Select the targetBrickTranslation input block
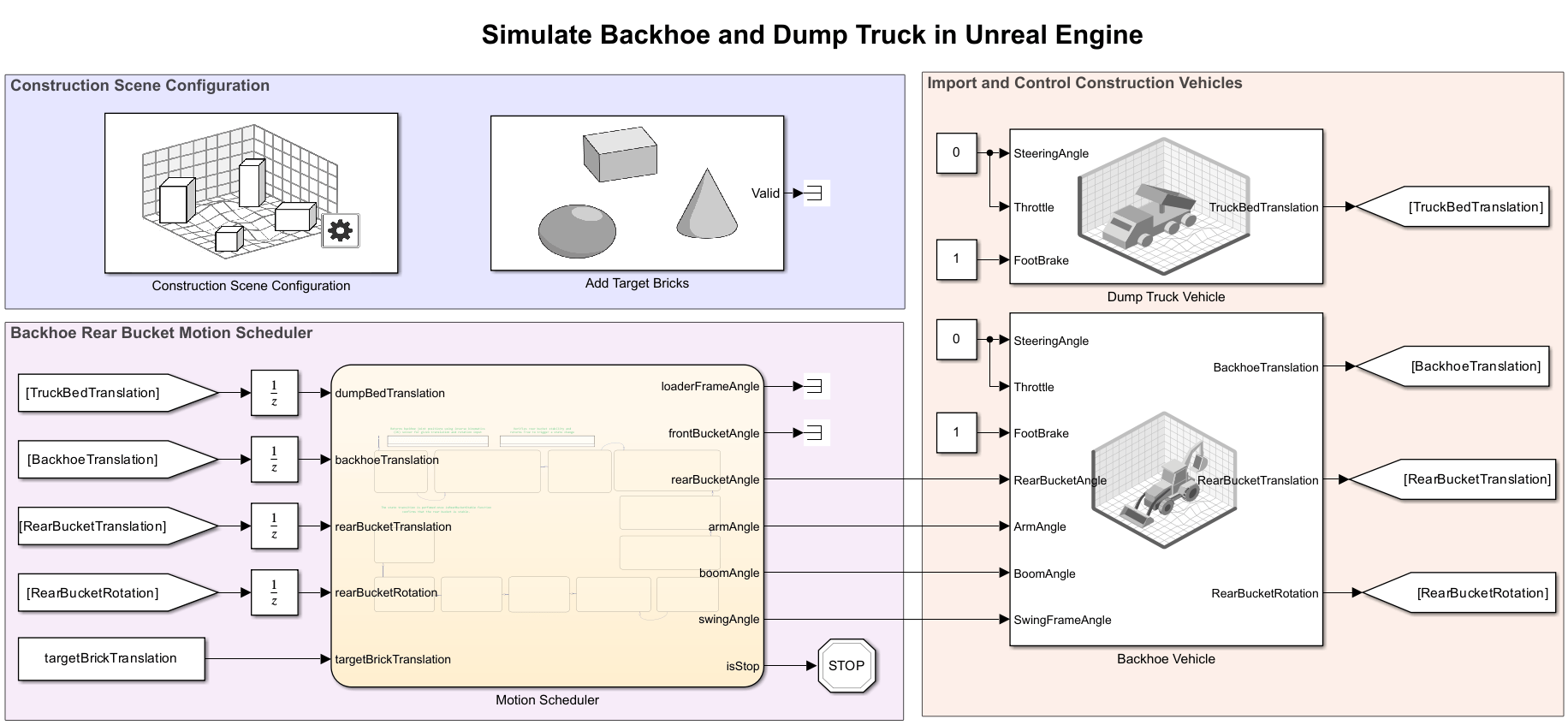This screenshot has height=725, width=1568. click(x=111, y=658)
